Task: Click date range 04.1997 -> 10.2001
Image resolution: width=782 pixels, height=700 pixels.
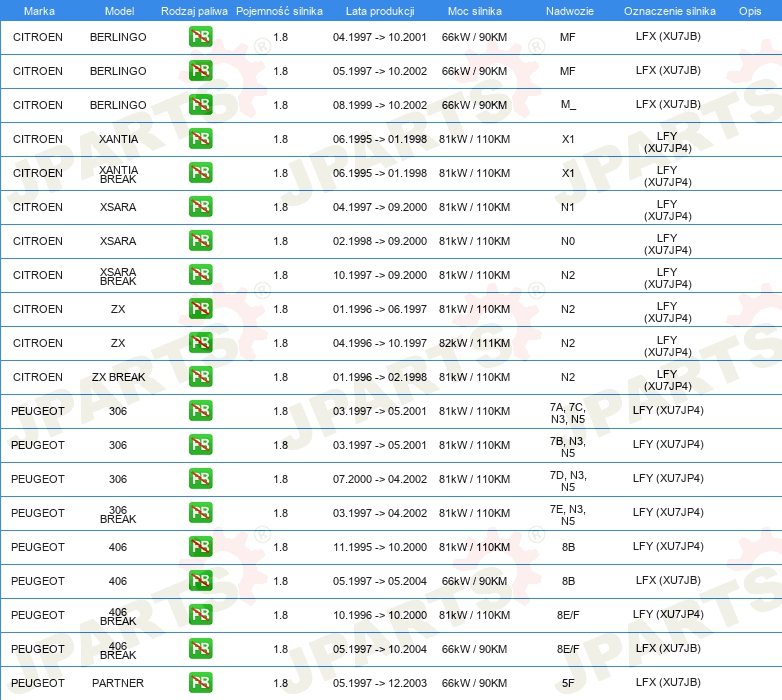Action: tap(380, 37)
